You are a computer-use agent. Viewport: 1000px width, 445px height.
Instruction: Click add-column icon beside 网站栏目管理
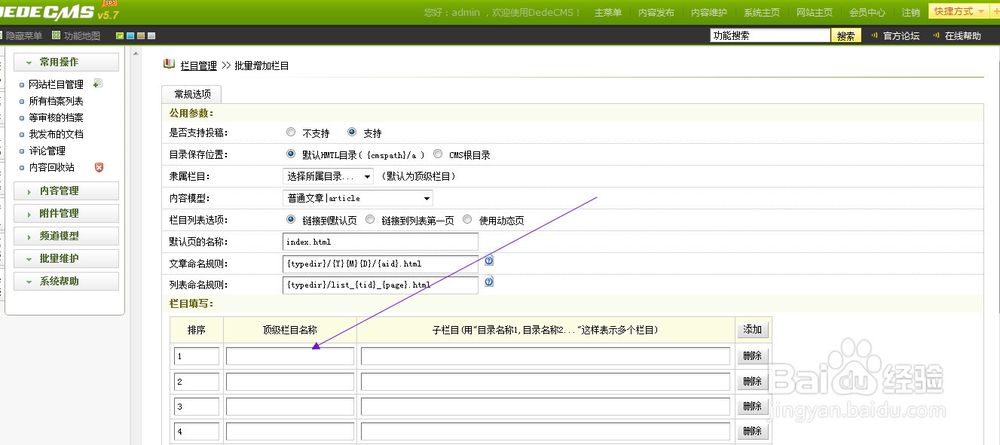pyautogui.click(x=98, y=84)
